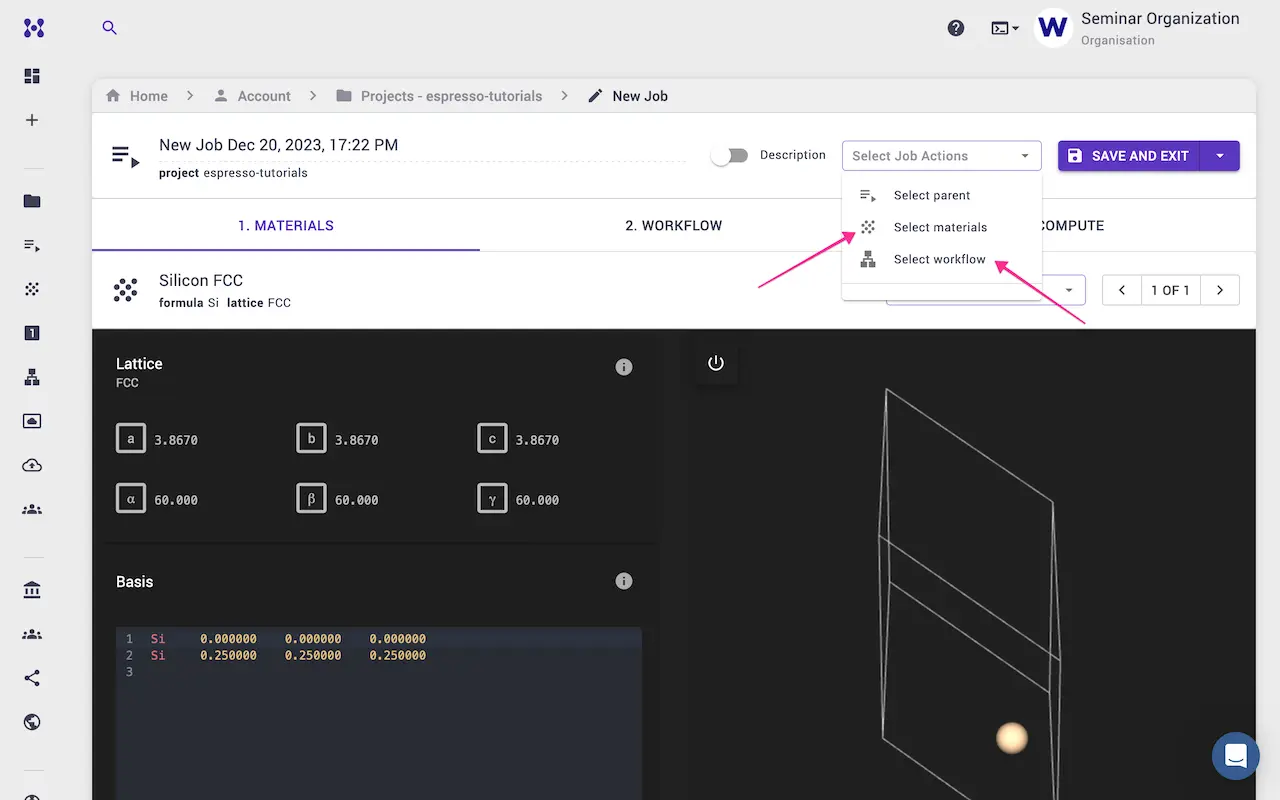Open search from the top bar
Screen dimensions: 1280x800
click(x=109, y=29)
